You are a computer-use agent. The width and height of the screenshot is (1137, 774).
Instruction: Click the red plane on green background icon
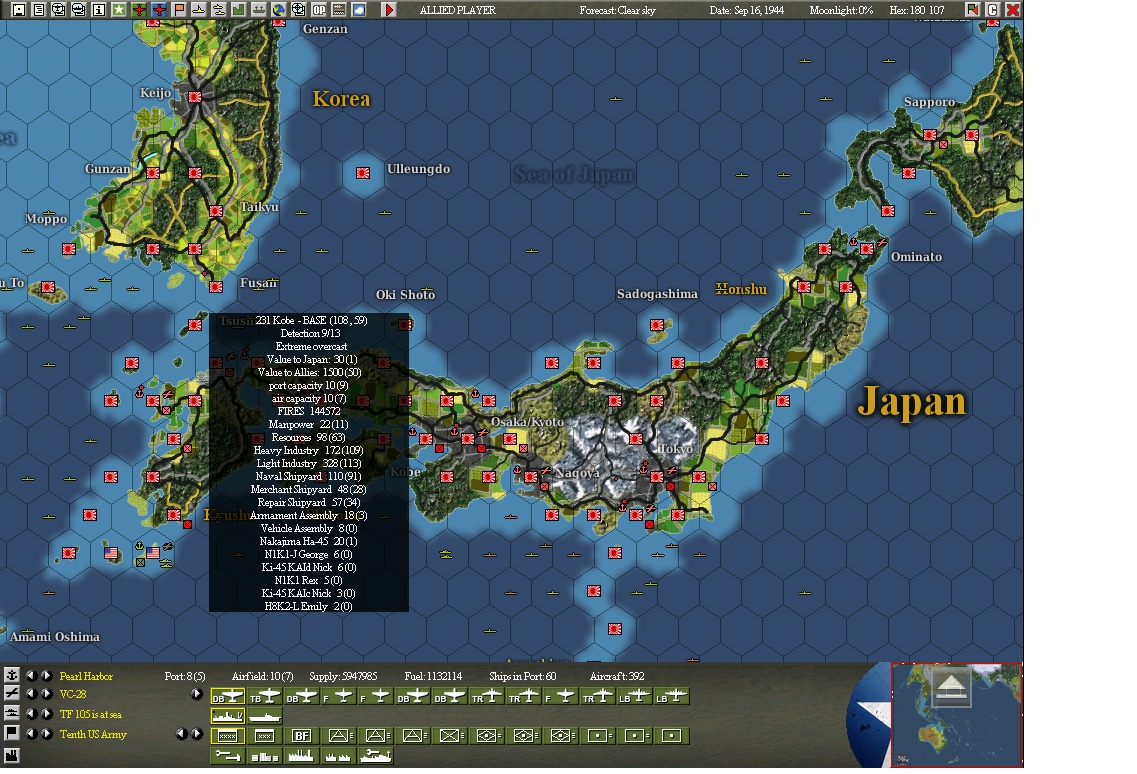click(x=139, y=9)
